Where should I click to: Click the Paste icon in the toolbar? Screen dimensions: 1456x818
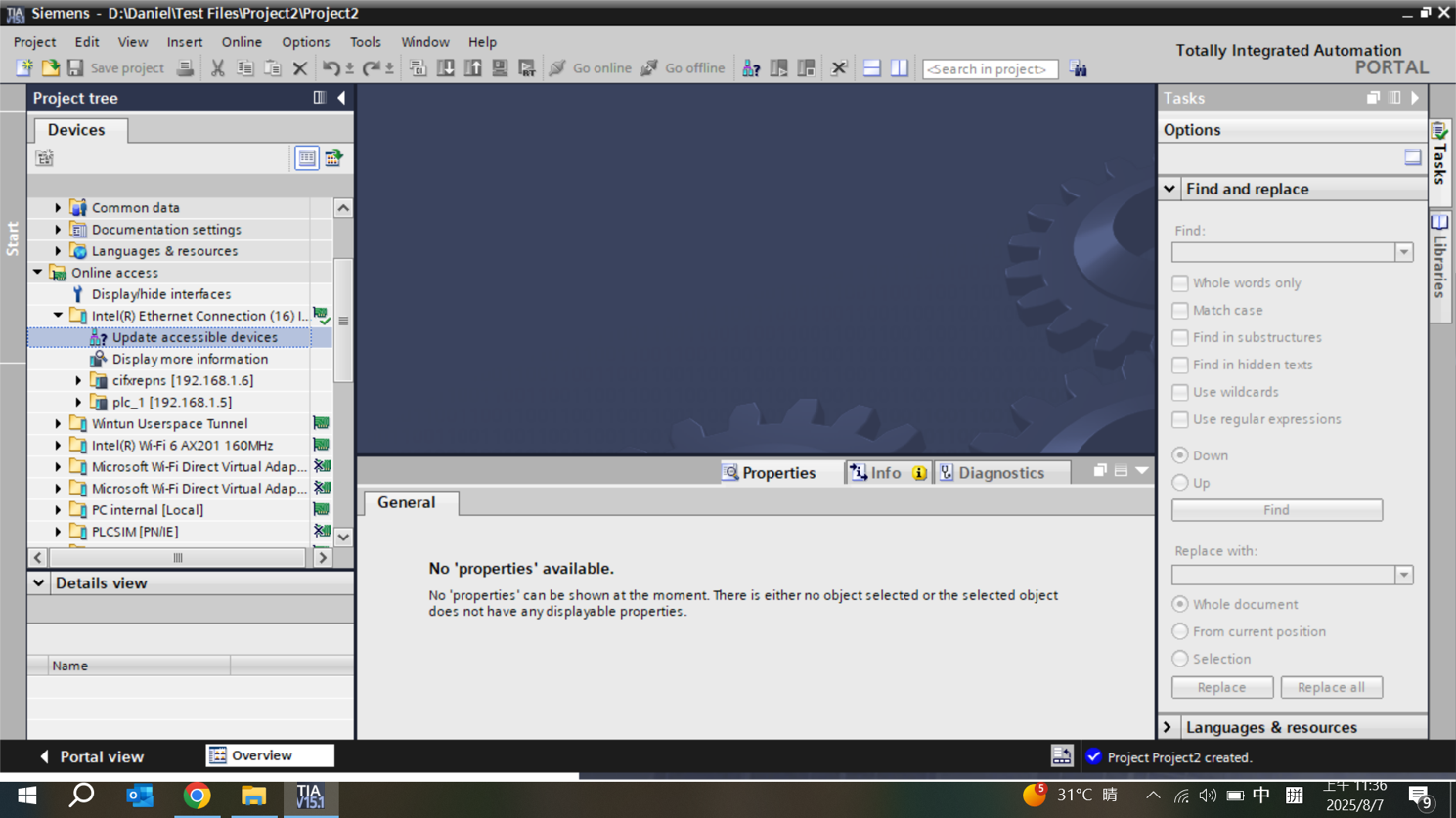(x=273, y=68)
